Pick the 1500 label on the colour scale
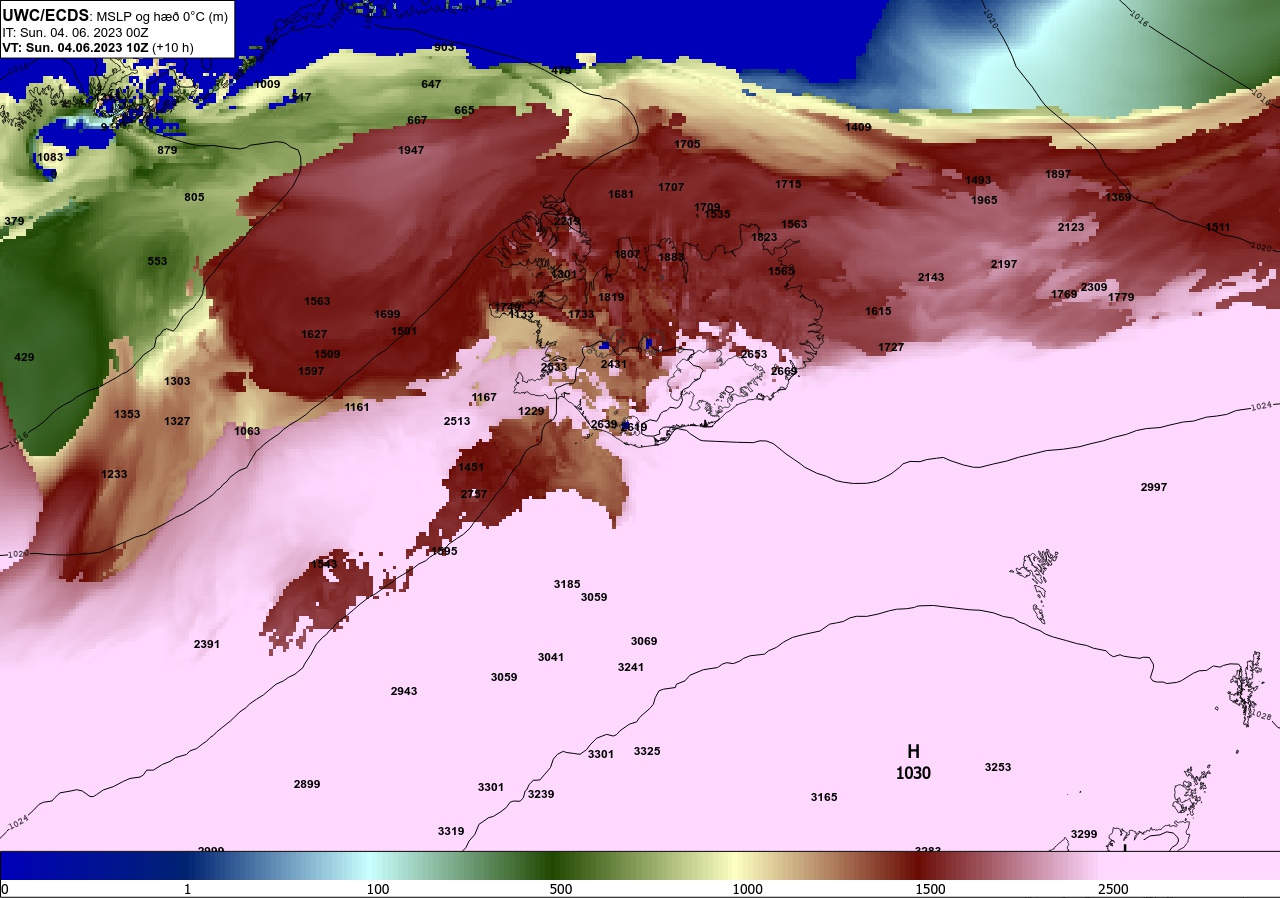Viewport: 1280px width, 898px height. (x=930, y=889)
